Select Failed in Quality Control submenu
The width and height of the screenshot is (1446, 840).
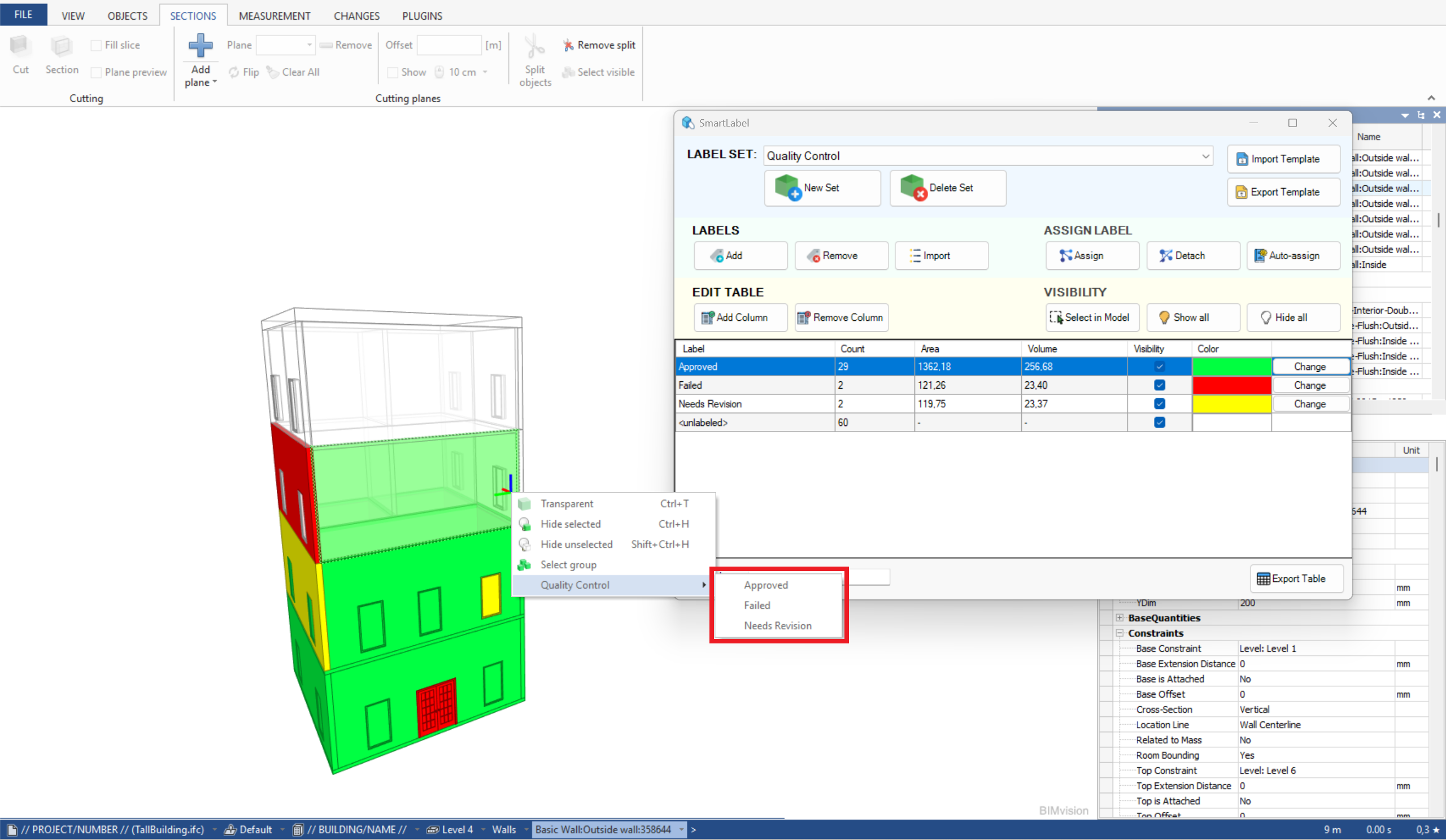pyautogui.click(x=779, y=606)
